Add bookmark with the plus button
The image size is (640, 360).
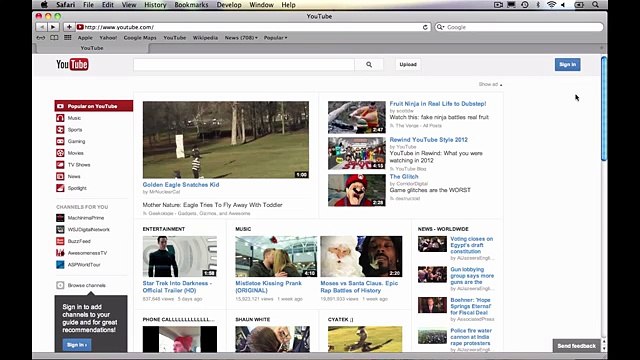point(69,27)
